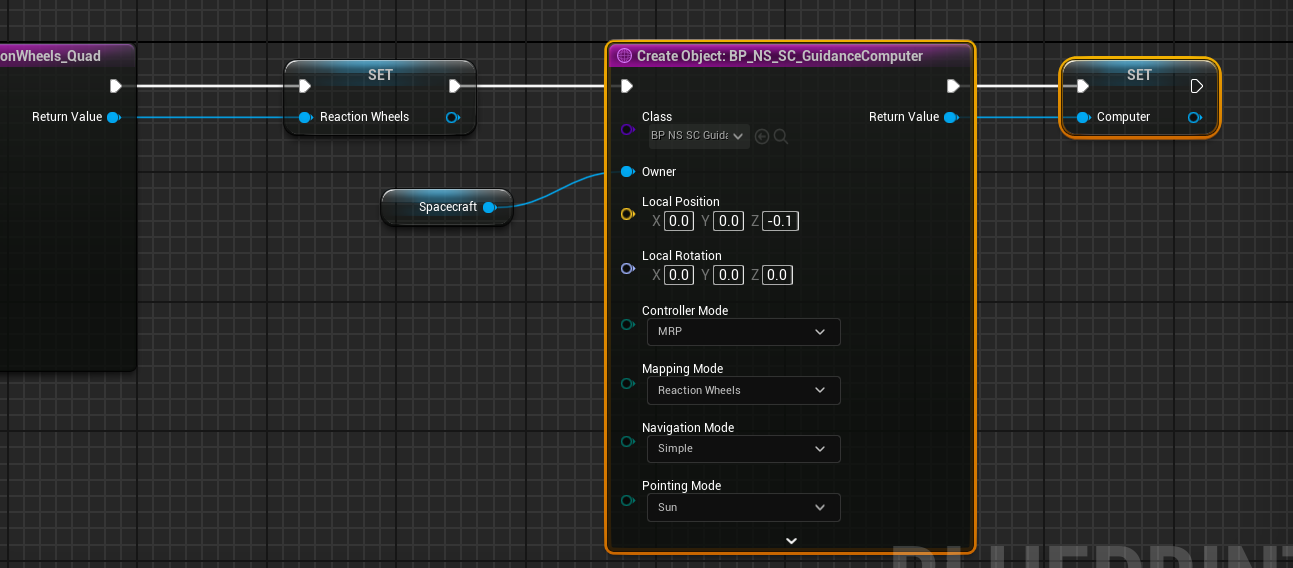The width and height of the screenshot is (1293, 568).
Task: Click the Browse magnifier icon beside Class
Action: click(781, 136)
